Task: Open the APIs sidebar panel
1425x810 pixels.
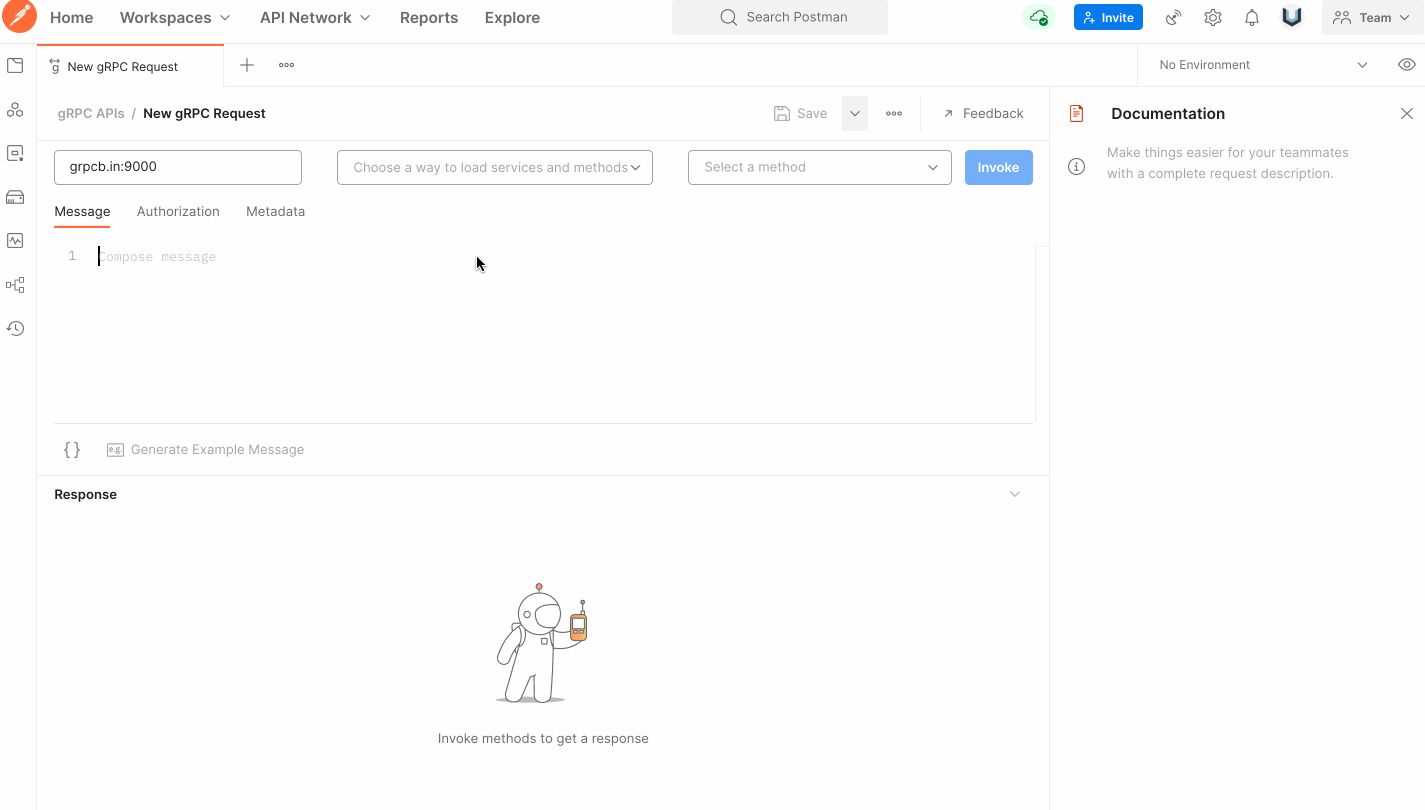Action: [x=15, y=109]
